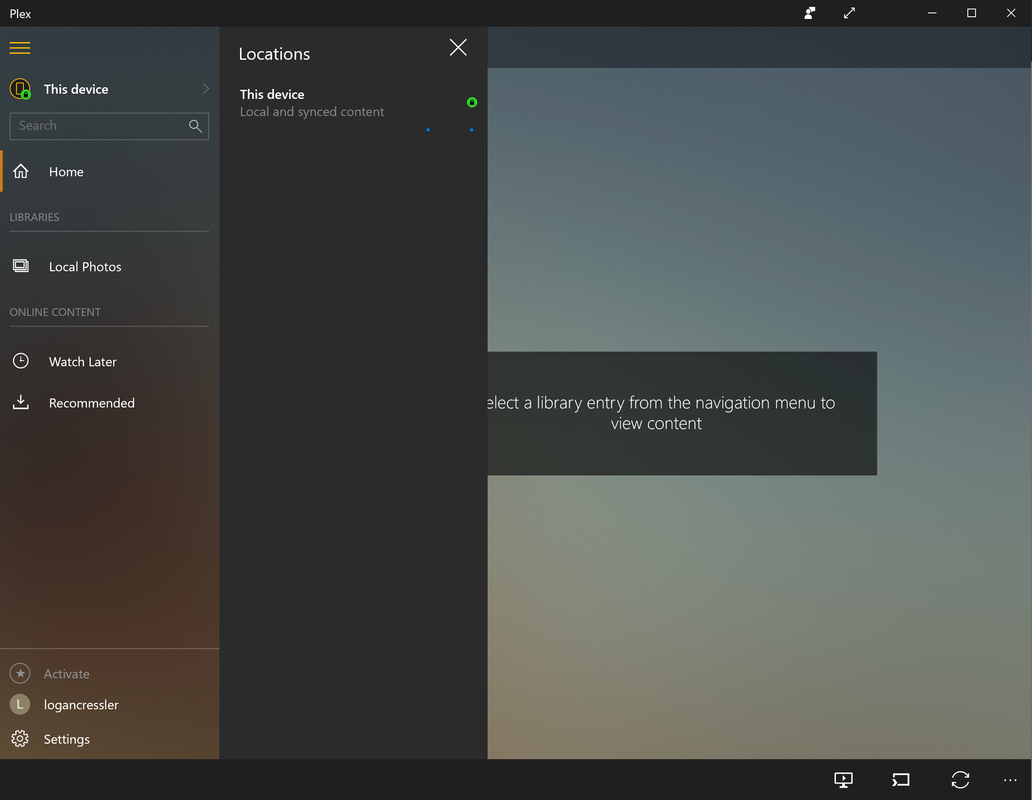This screenshot has width=1032, height=800.
Task: Open Recommended online content
Action: click(109, 403)
